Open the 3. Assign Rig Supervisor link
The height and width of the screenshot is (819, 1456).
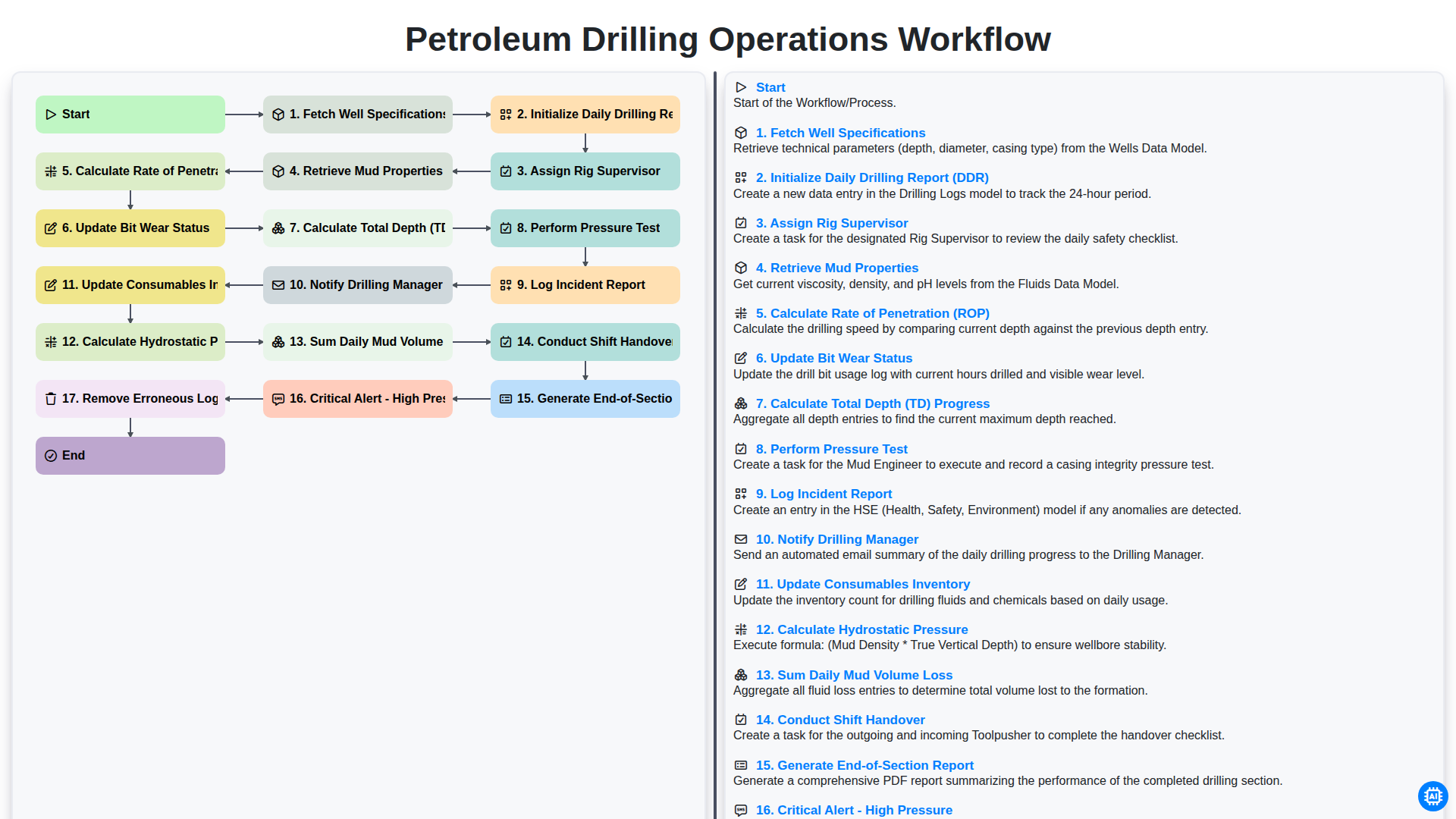click(832, 223)
